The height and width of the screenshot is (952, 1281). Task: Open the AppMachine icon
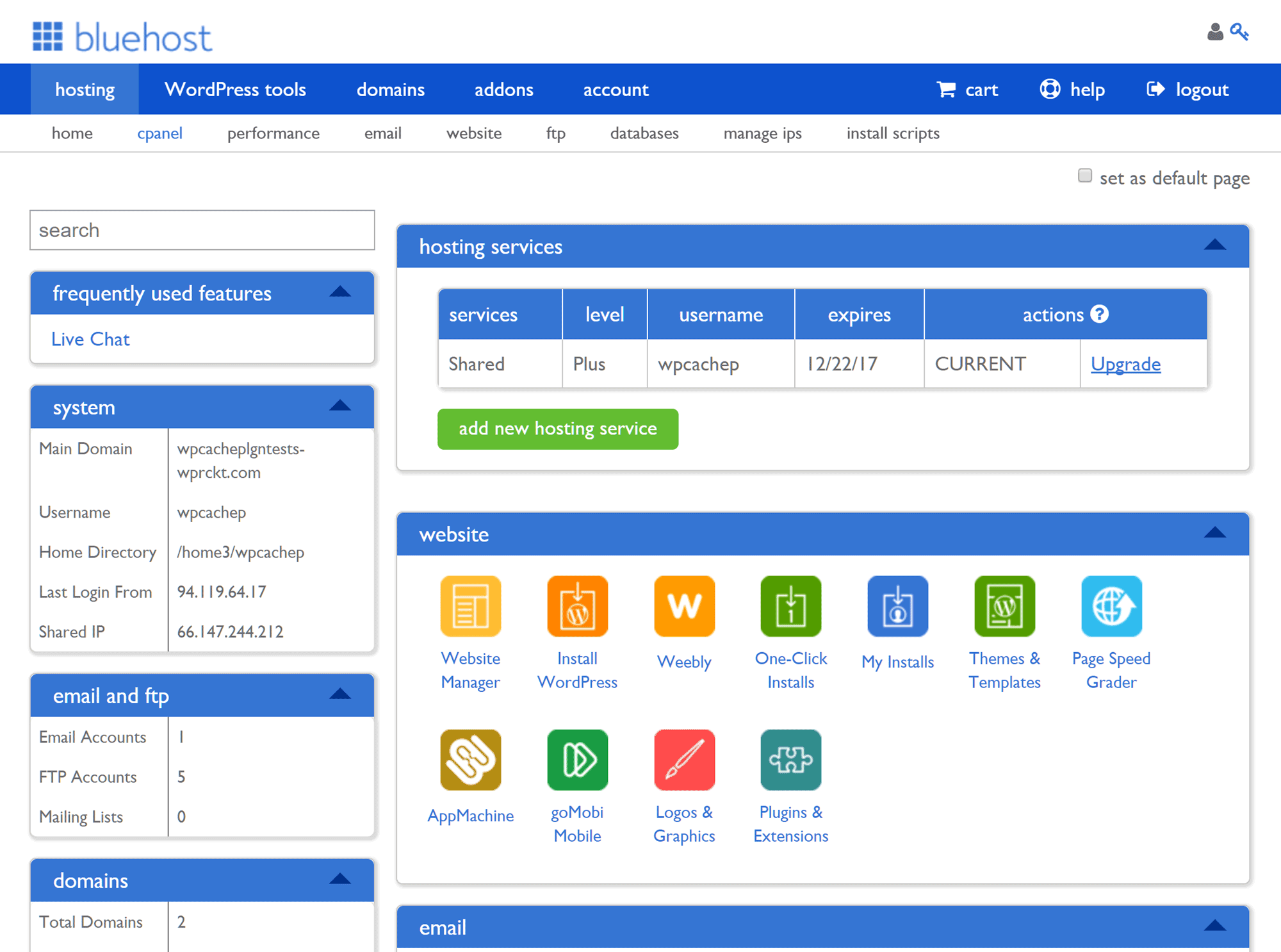[x=471, y=760]
